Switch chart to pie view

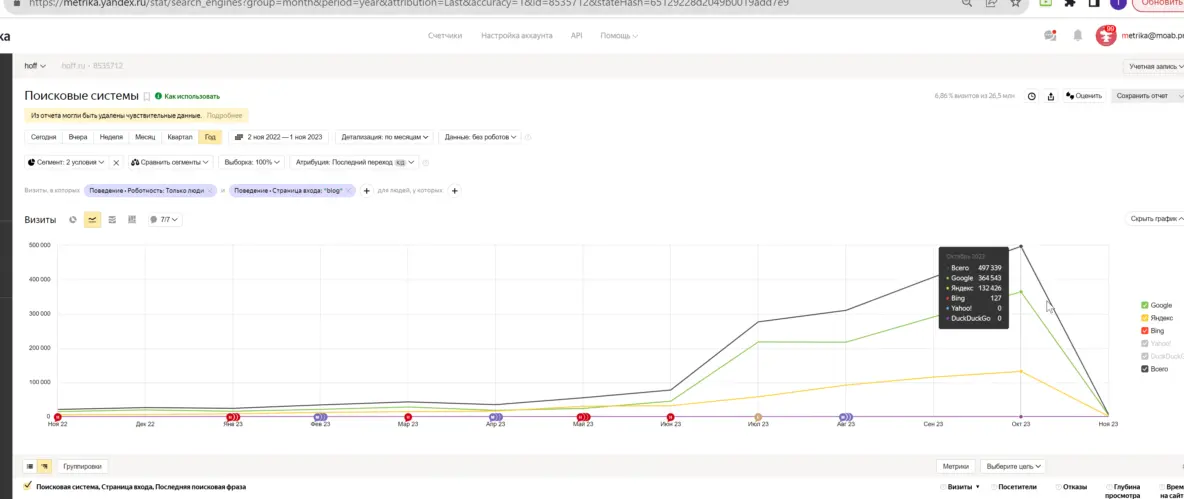point(73,219)
